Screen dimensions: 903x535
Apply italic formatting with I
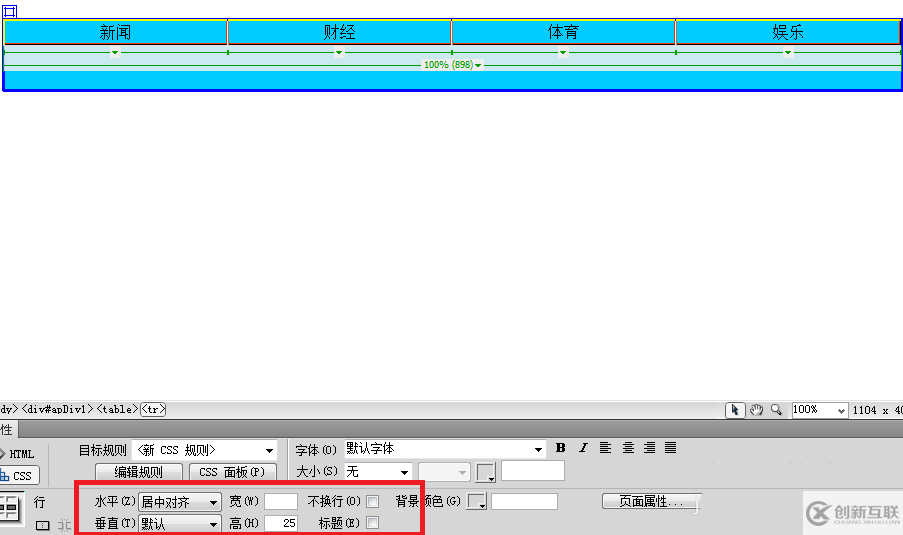point(583,447)
